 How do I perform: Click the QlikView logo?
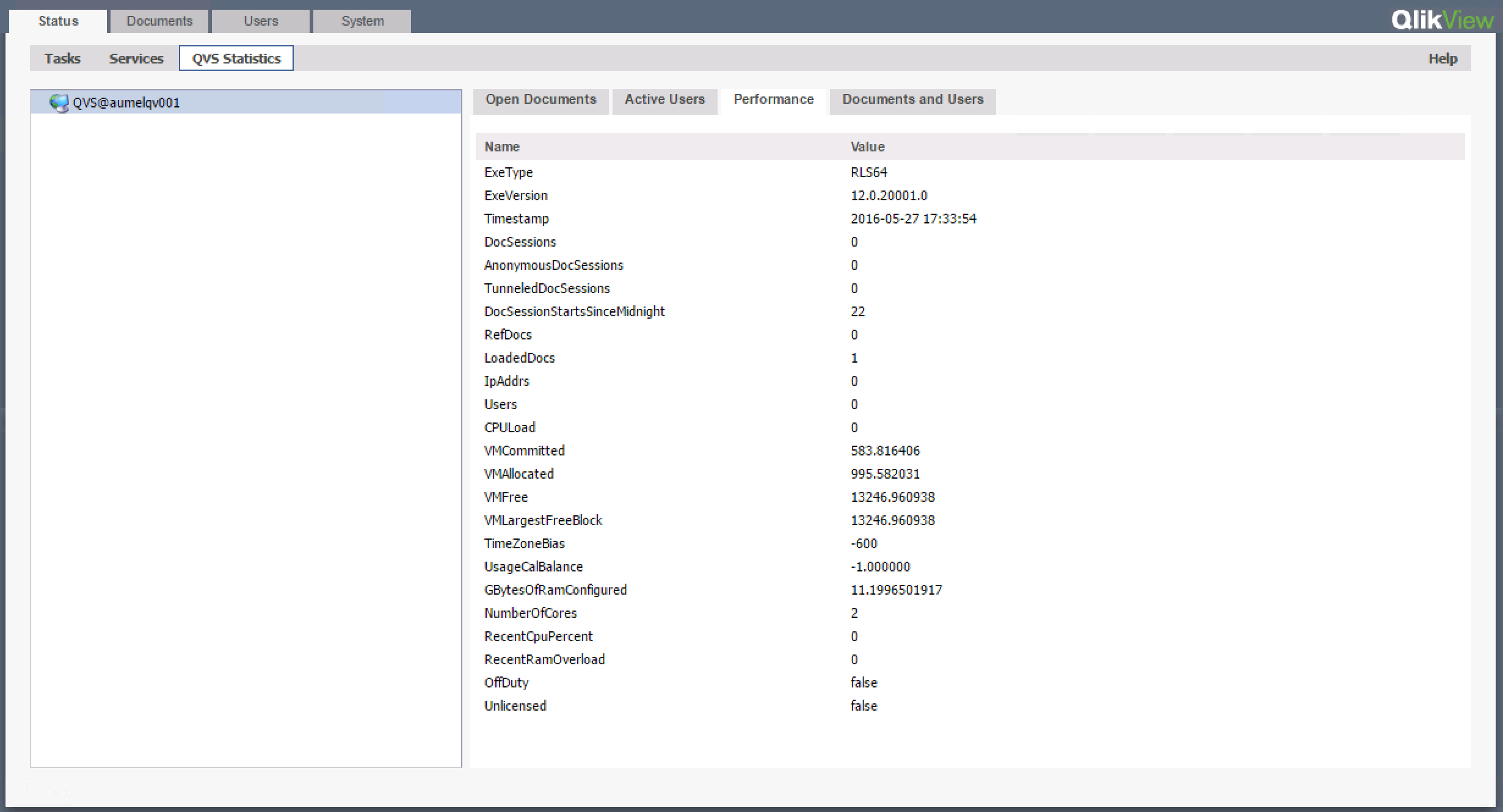pyautogui.click(x=1442, y=20)
